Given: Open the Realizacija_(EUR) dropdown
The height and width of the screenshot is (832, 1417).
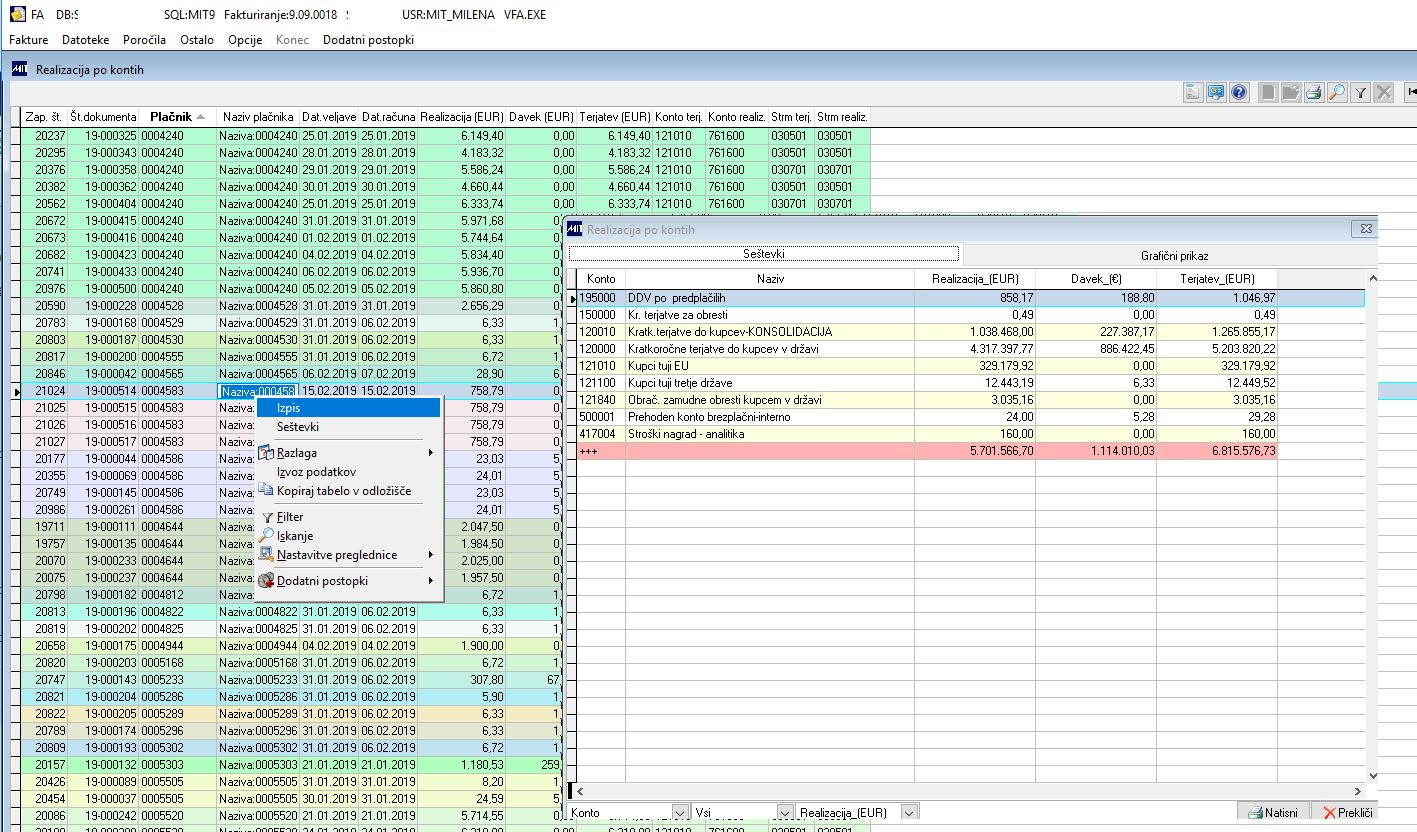Looking at the screenshot, I should pyautogui.click(x=909, y=813).
